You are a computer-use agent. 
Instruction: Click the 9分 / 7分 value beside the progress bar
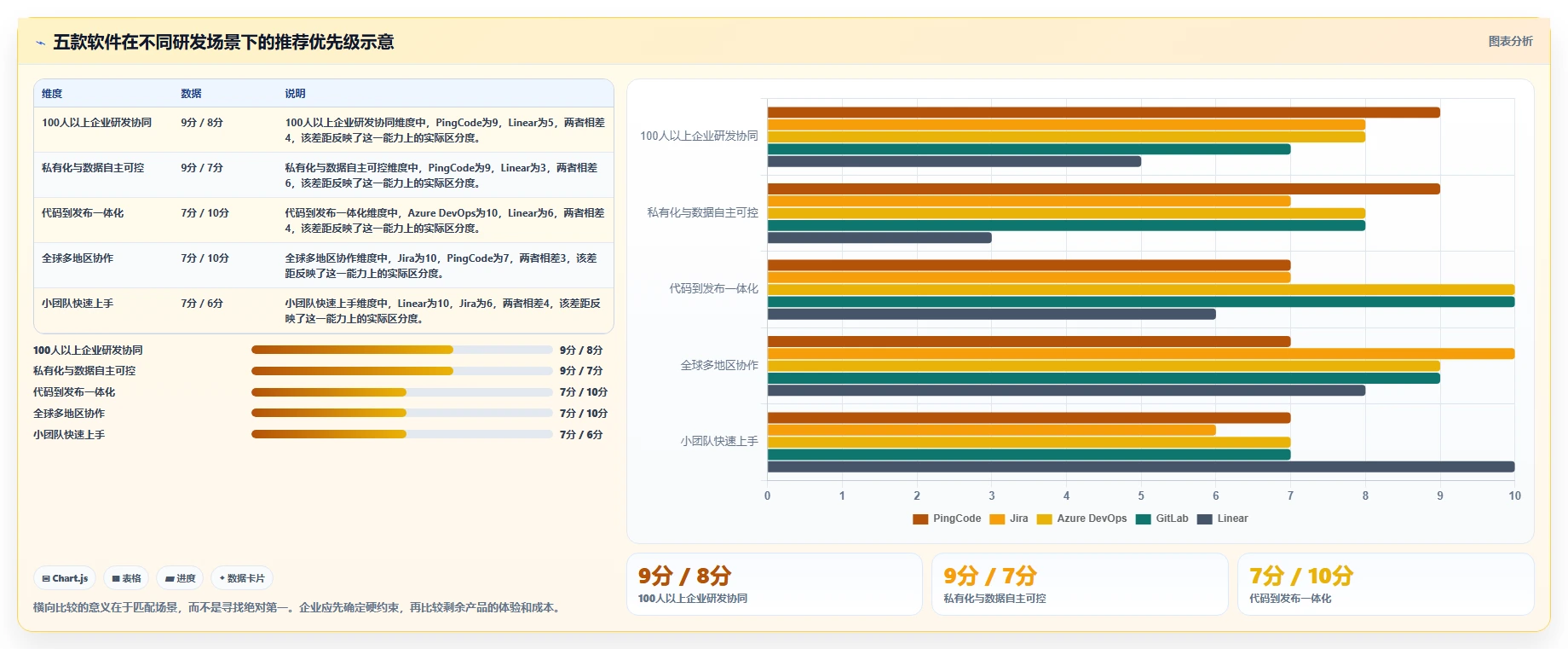click(x=581, y=371)
